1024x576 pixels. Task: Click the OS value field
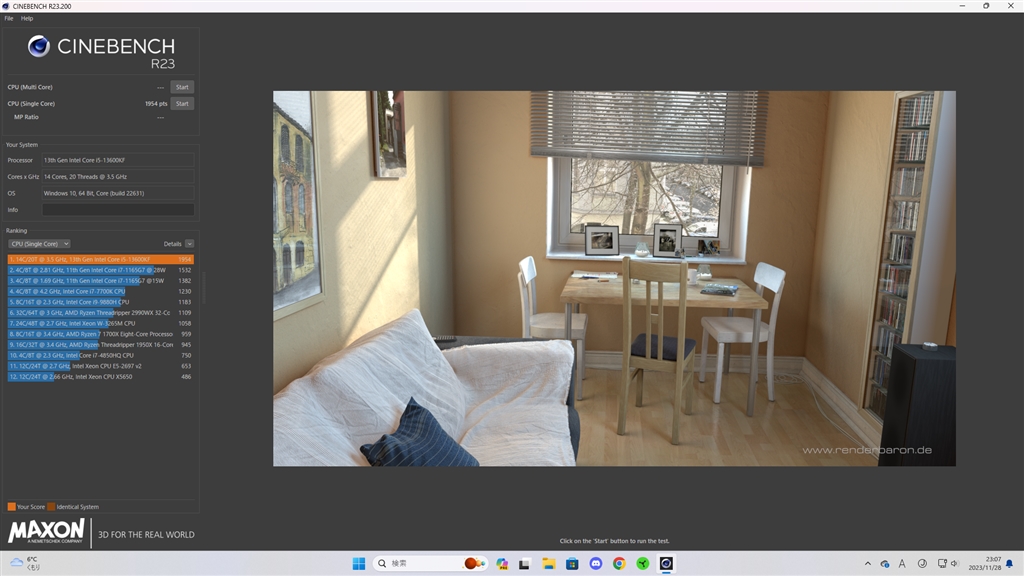[x=118, y=193]
